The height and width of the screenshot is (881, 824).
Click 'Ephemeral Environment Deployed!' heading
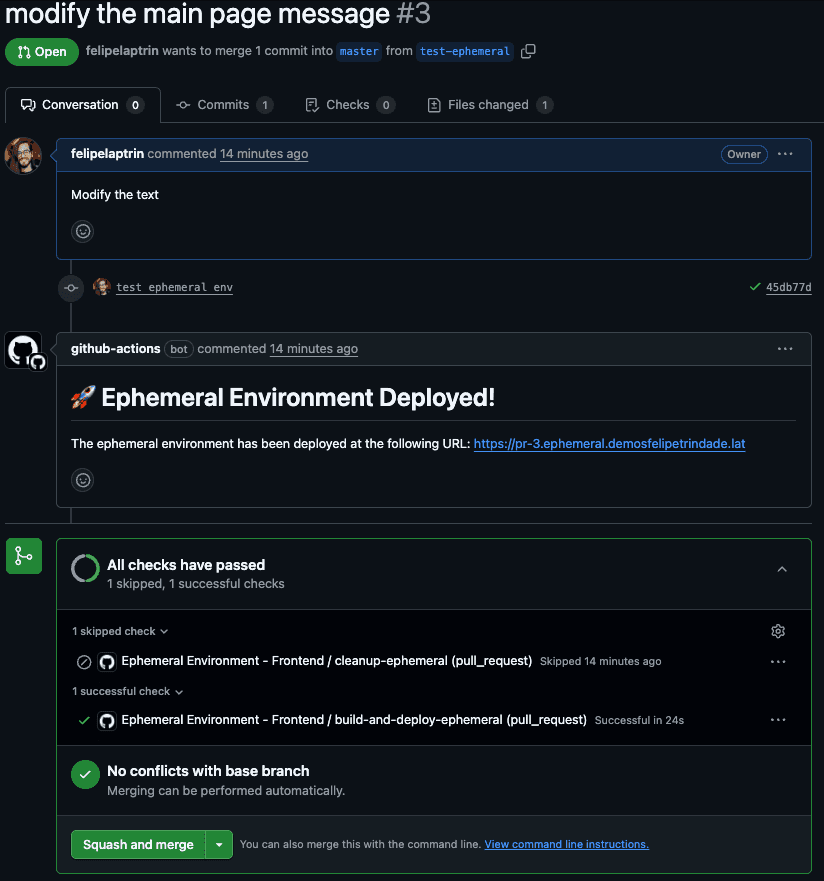[x=298, y=398]
